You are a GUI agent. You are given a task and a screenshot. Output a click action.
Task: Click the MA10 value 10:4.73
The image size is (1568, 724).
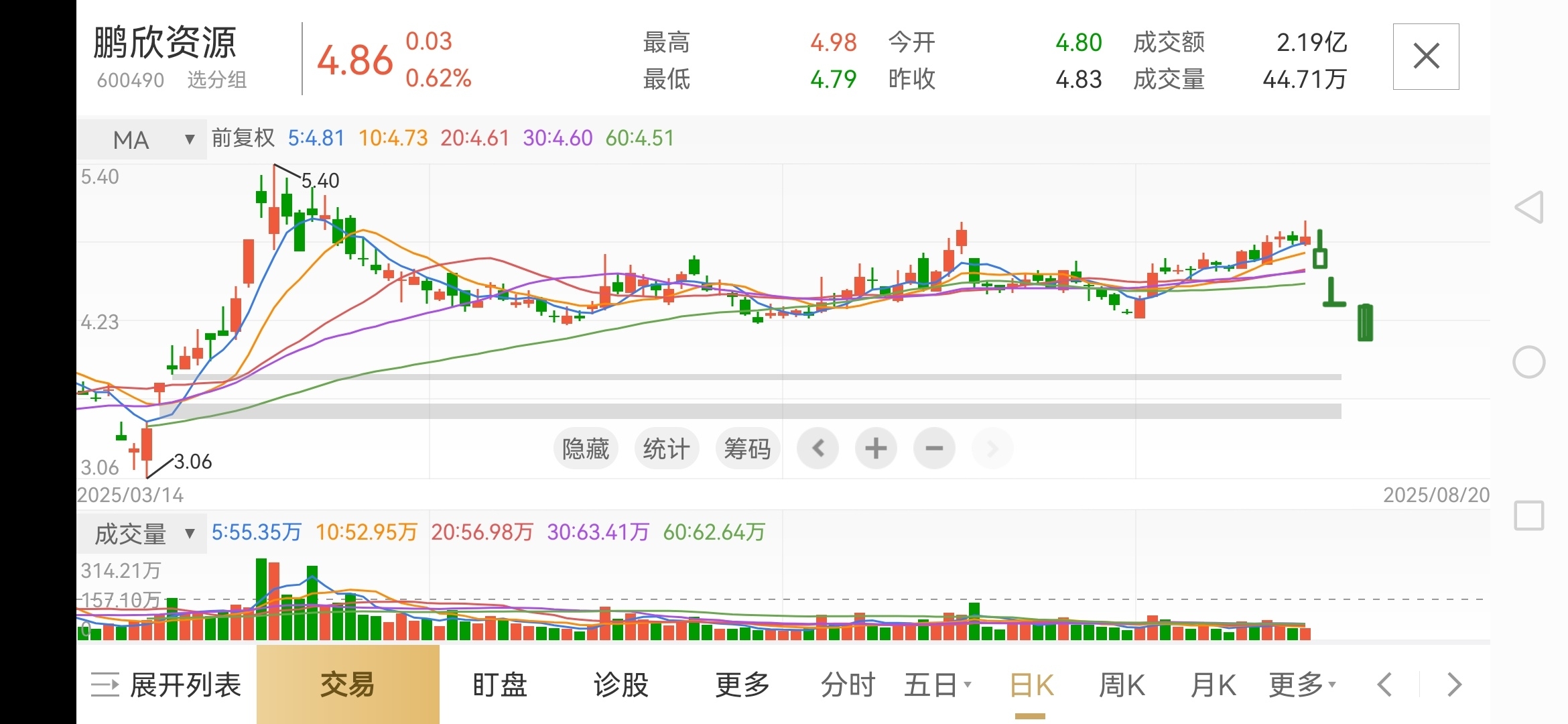(393, 138)
